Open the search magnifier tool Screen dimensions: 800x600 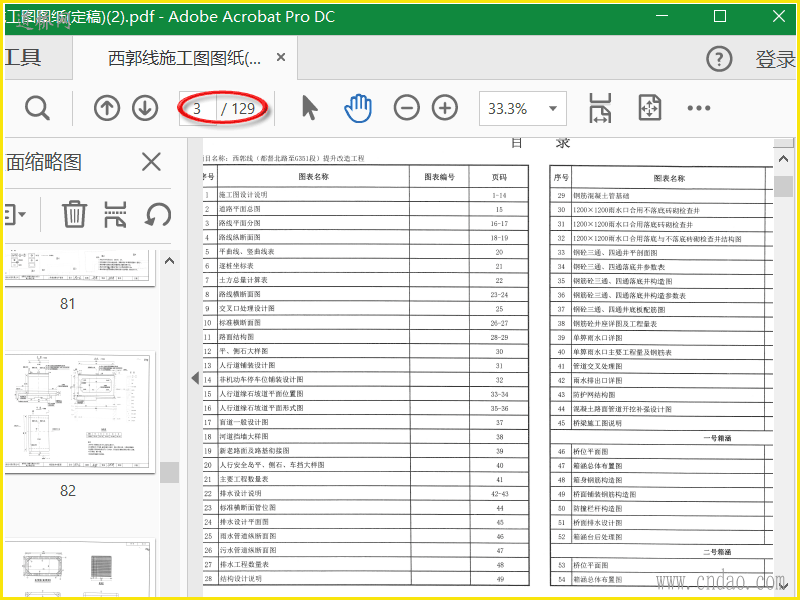[x=37, y=108]
